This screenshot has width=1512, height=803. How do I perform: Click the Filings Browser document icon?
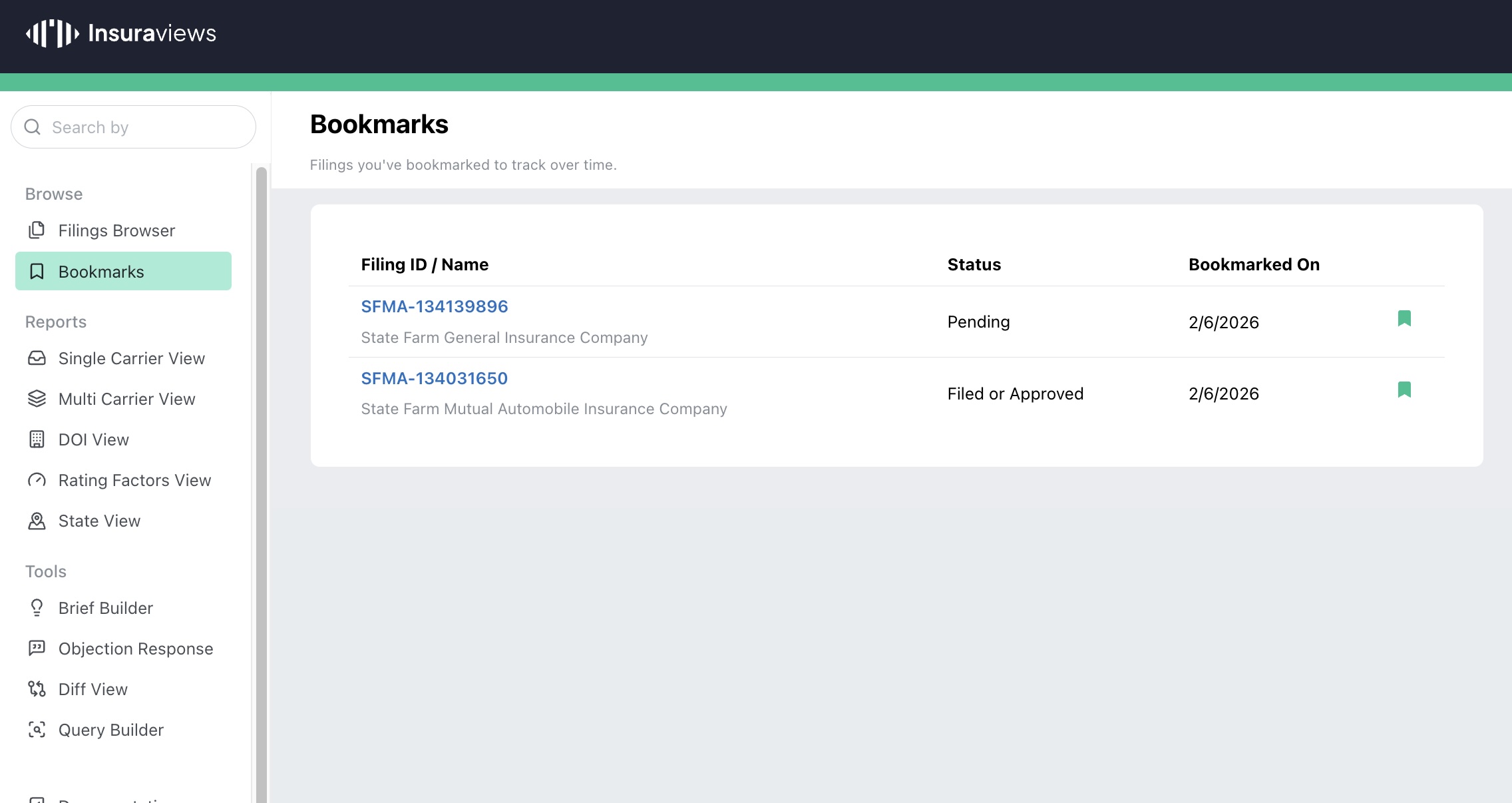37,230
